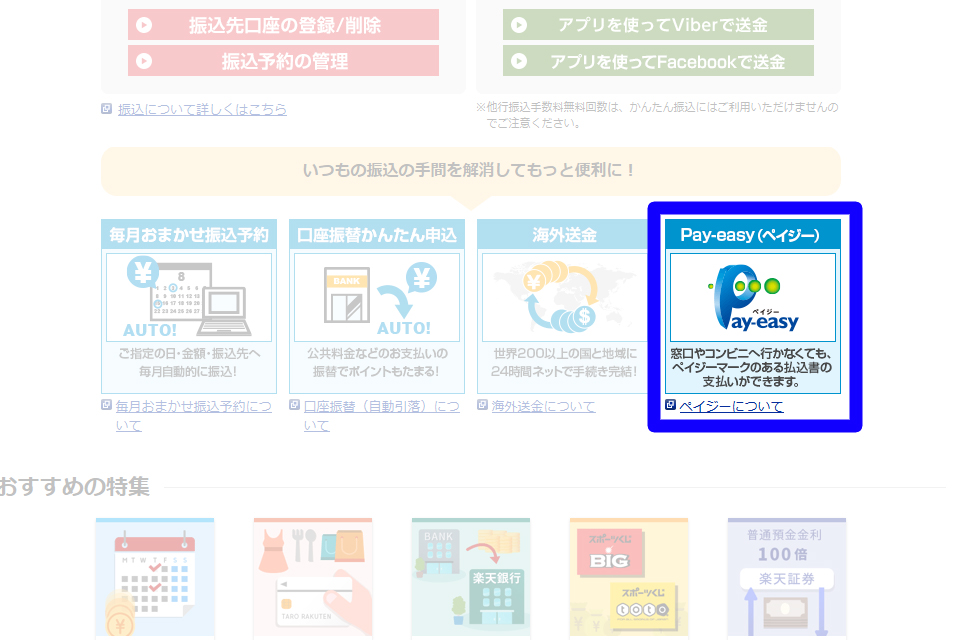Click the text ご指定の日・金額・振込先へ毎月自動的に振込!
The width and height of the screenshot is (960, 640).
tap(189, 363)
